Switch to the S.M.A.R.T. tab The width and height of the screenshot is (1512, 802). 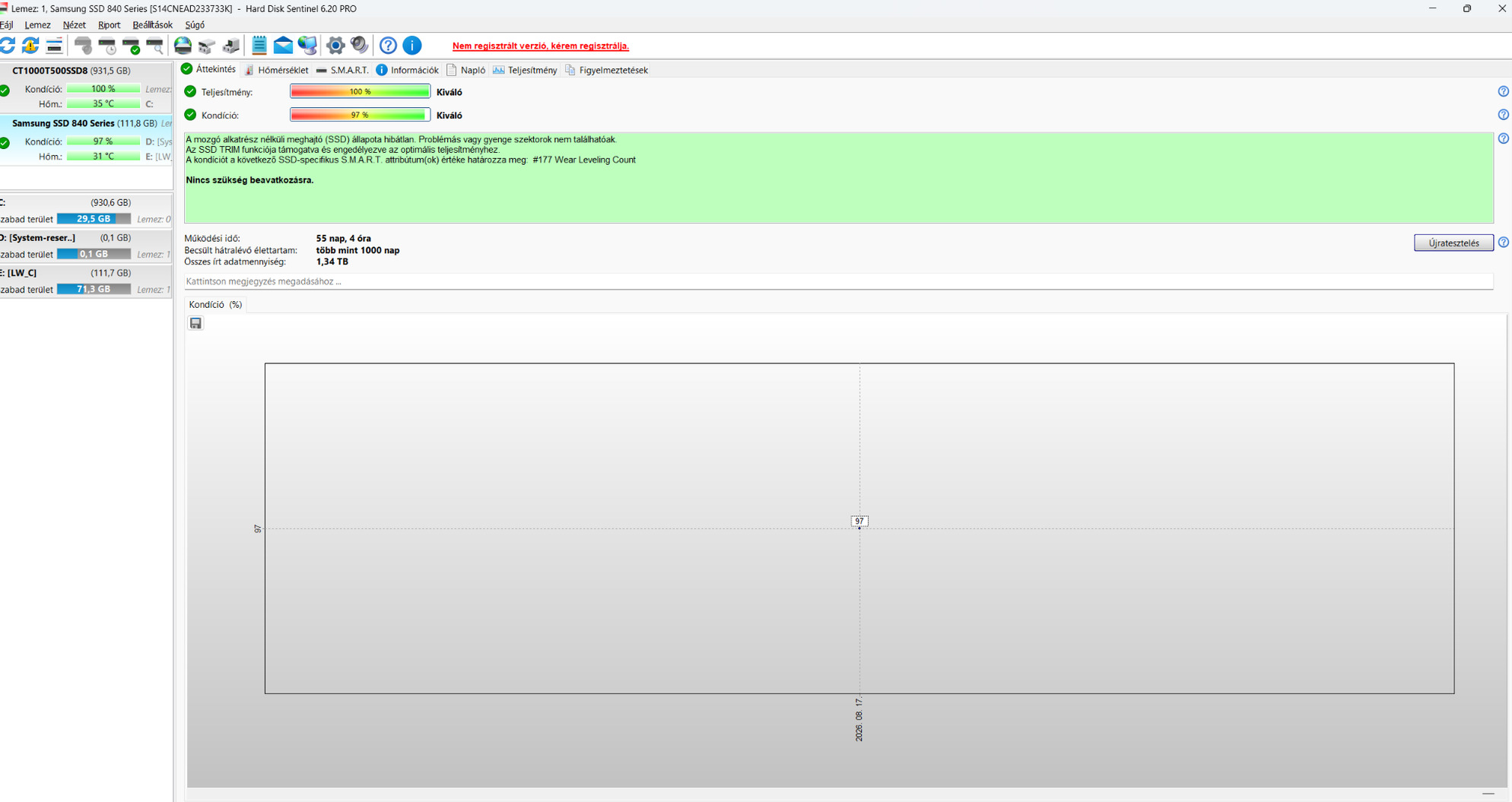[342, 70]
